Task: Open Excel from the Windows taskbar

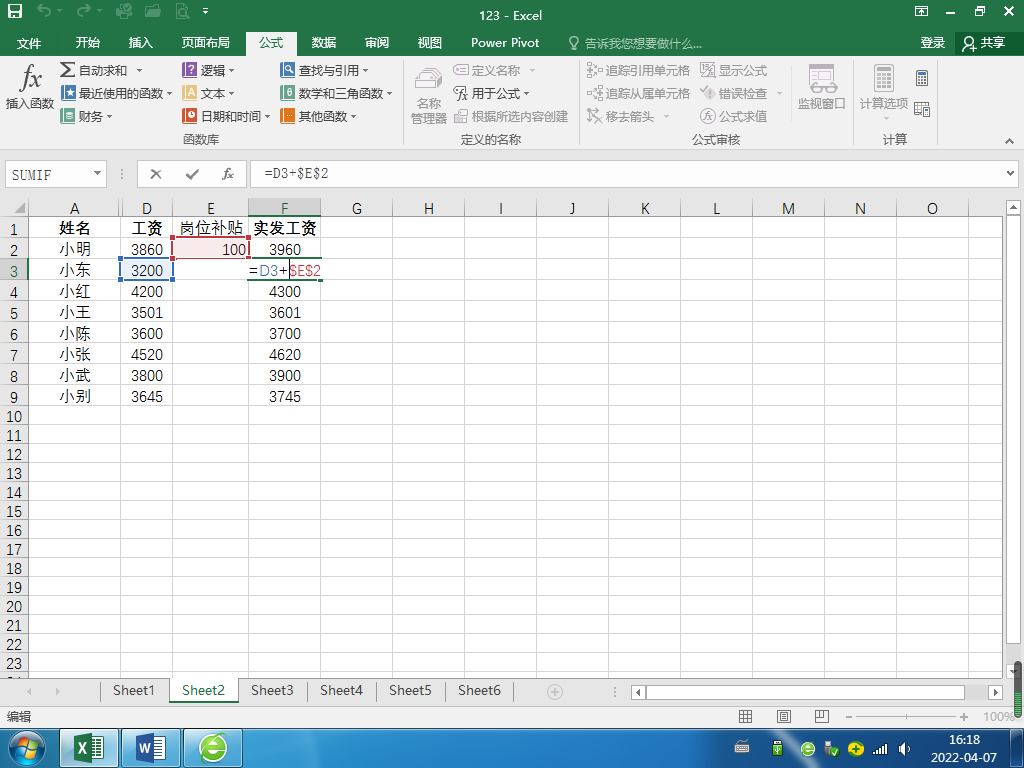Action: (x=89, y=748)
